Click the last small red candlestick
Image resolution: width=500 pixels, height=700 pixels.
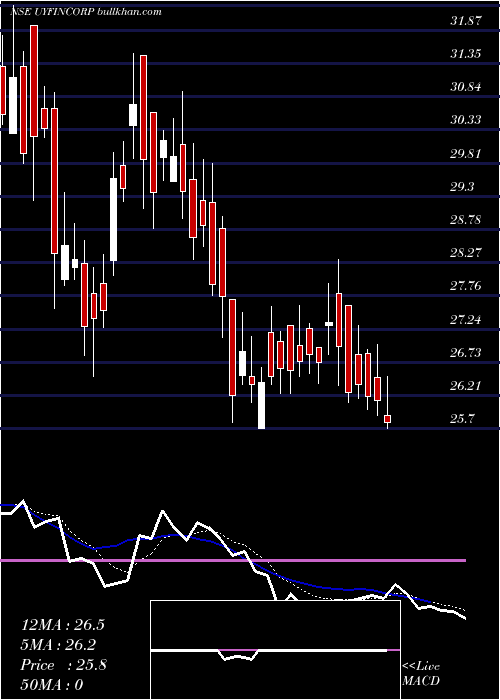(x=388, y=419)
